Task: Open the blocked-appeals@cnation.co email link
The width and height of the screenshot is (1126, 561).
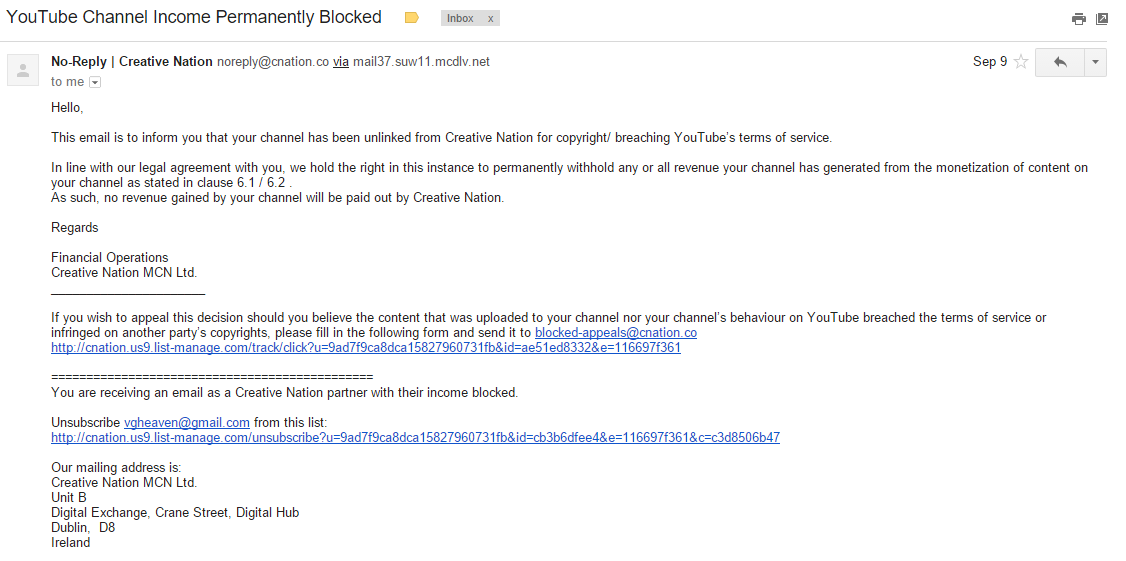Action: coord(616,333)
